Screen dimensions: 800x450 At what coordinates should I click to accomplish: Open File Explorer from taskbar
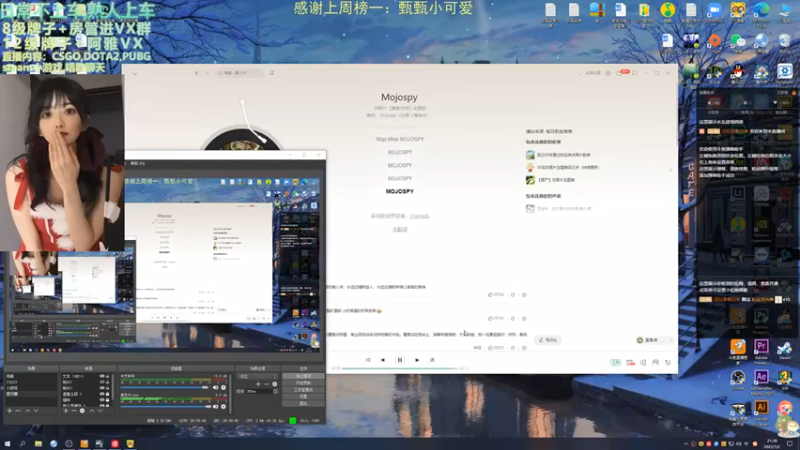[x=38, y=444]
